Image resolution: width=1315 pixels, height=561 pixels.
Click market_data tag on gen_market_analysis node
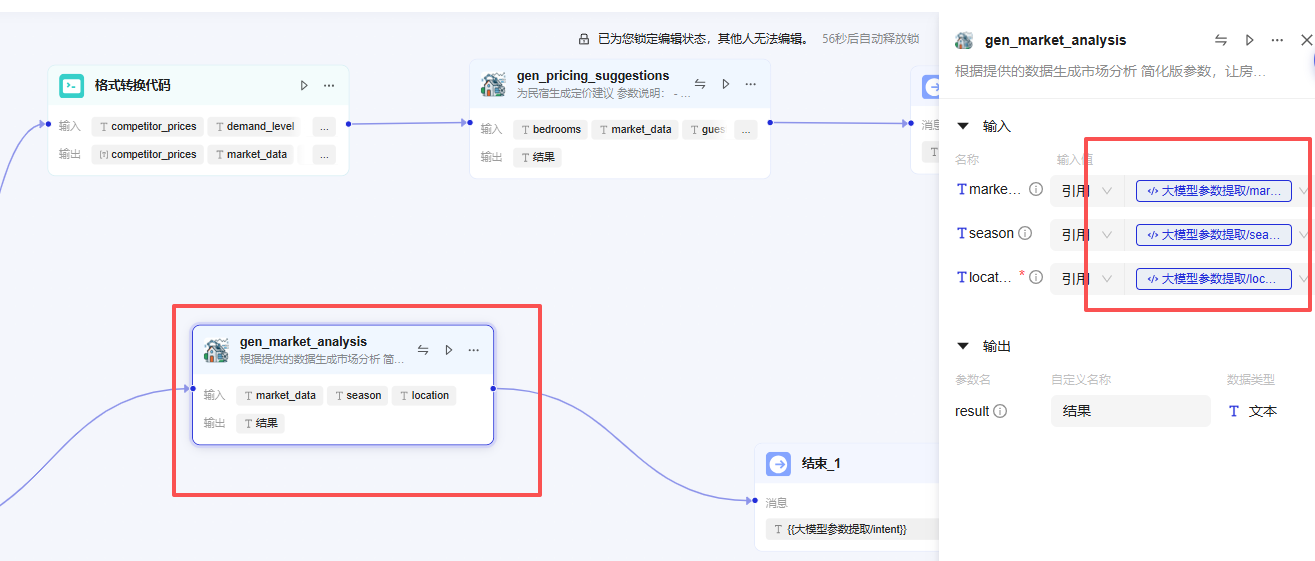click(280, 396)
